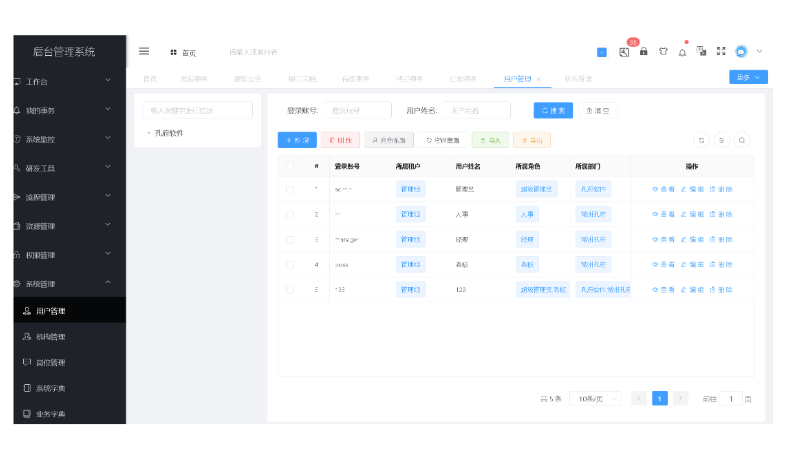Open the theme shirt icon in header
800x453 pixels.
[663, 52]
